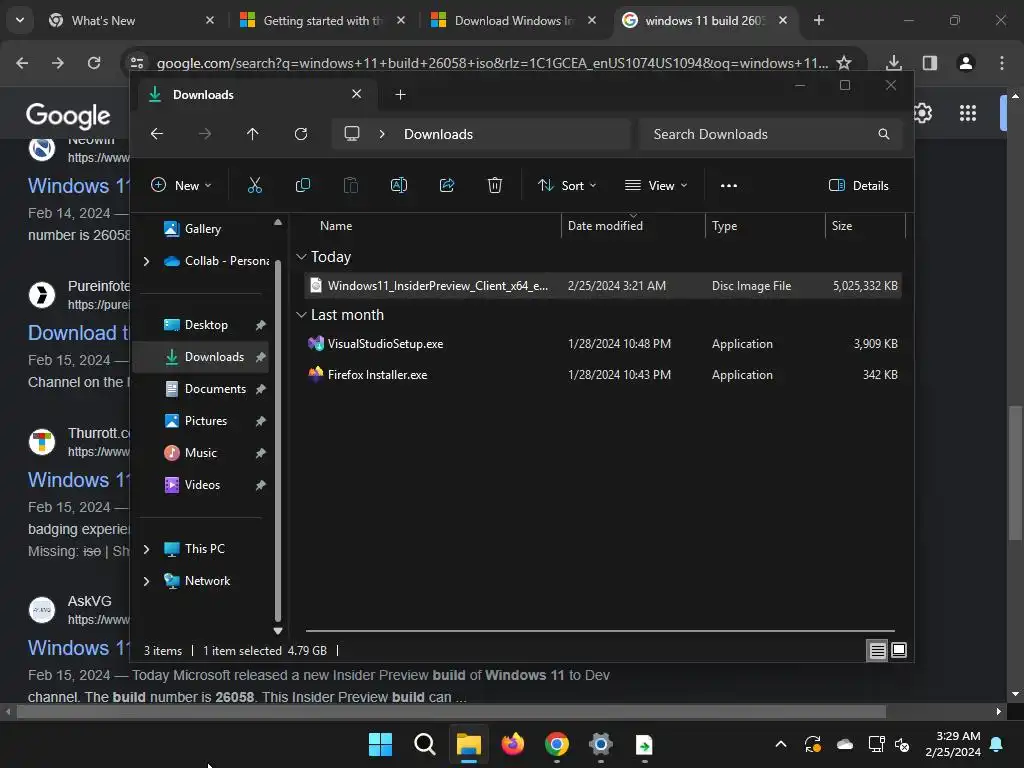1024x768 pixels.
Task: Switch to large thumbnails view in status bar
Action: point(899,650)
